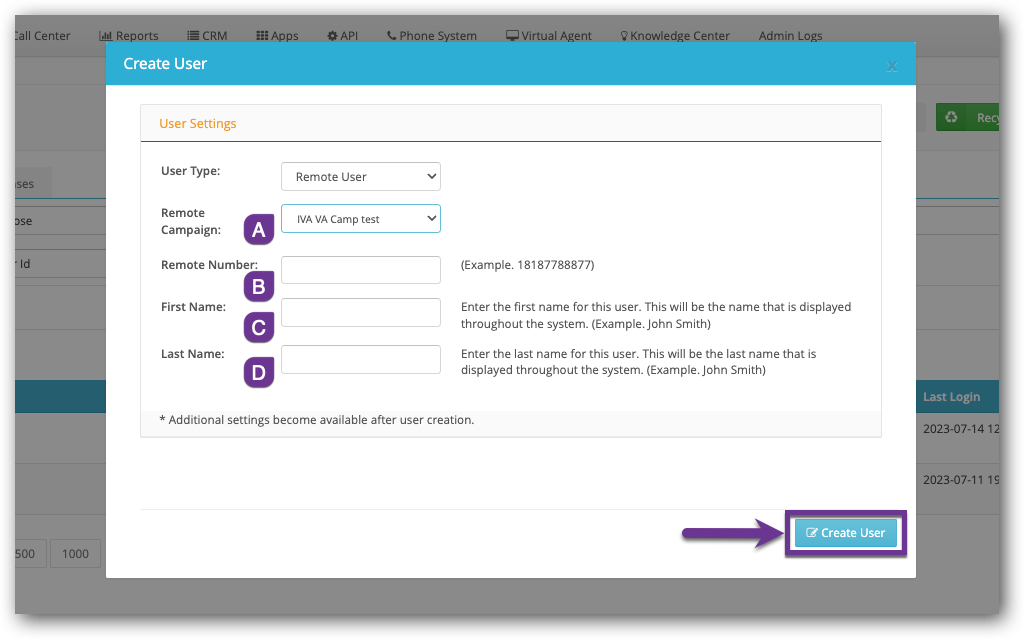Expand the Remote Campaign dropdown
Viewport: 1024px width, 639px height.
360,219
